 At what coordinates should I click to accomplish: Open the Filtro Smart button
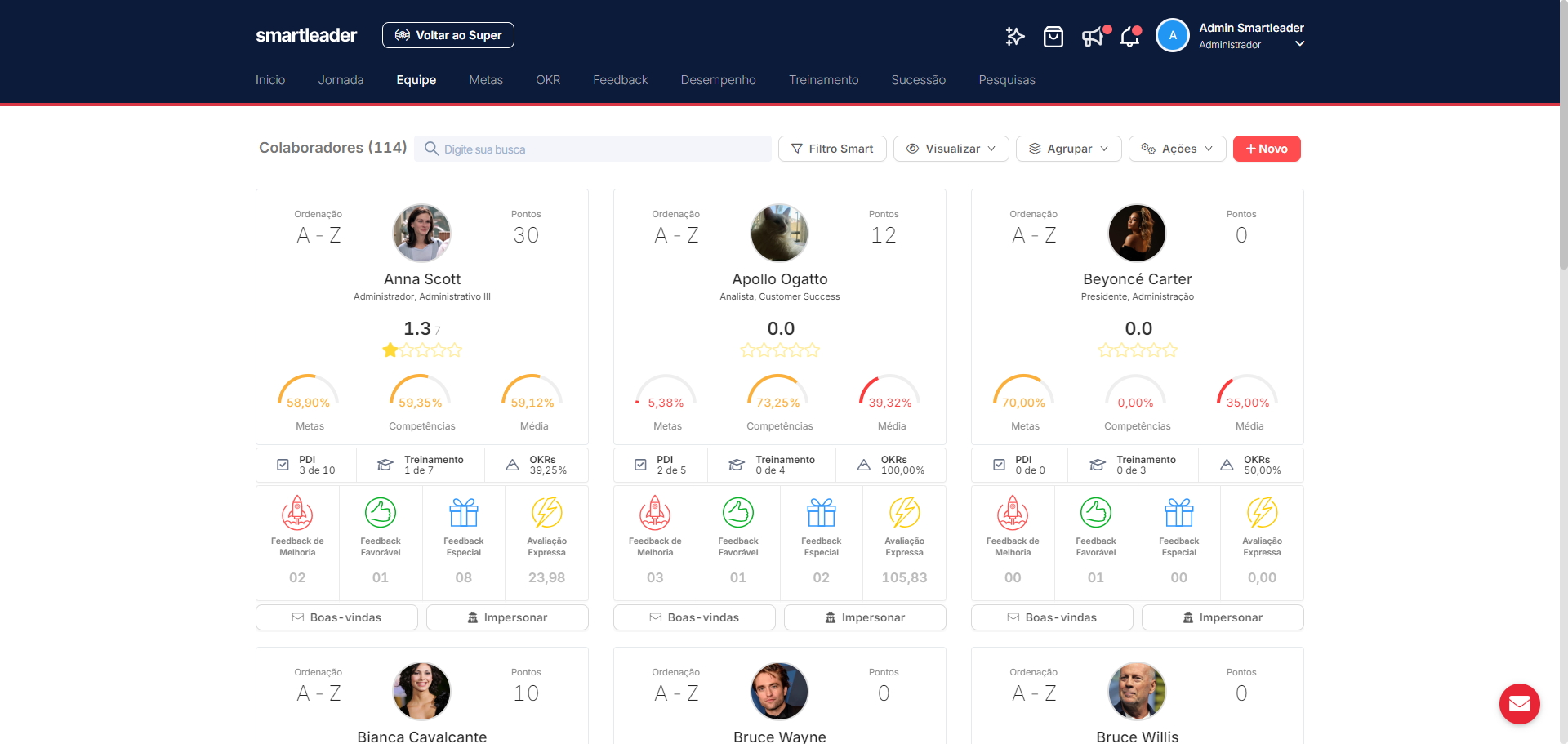coord(832,149)
